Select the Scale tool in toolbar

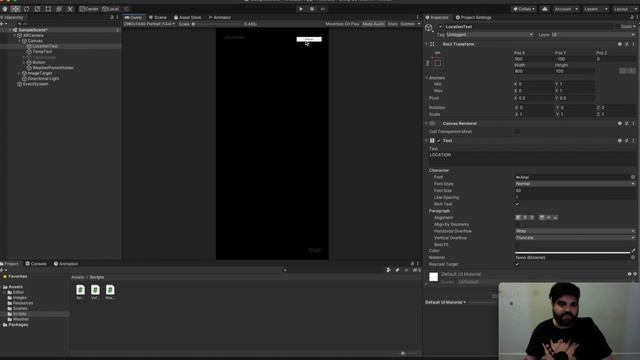pos(37,9)
